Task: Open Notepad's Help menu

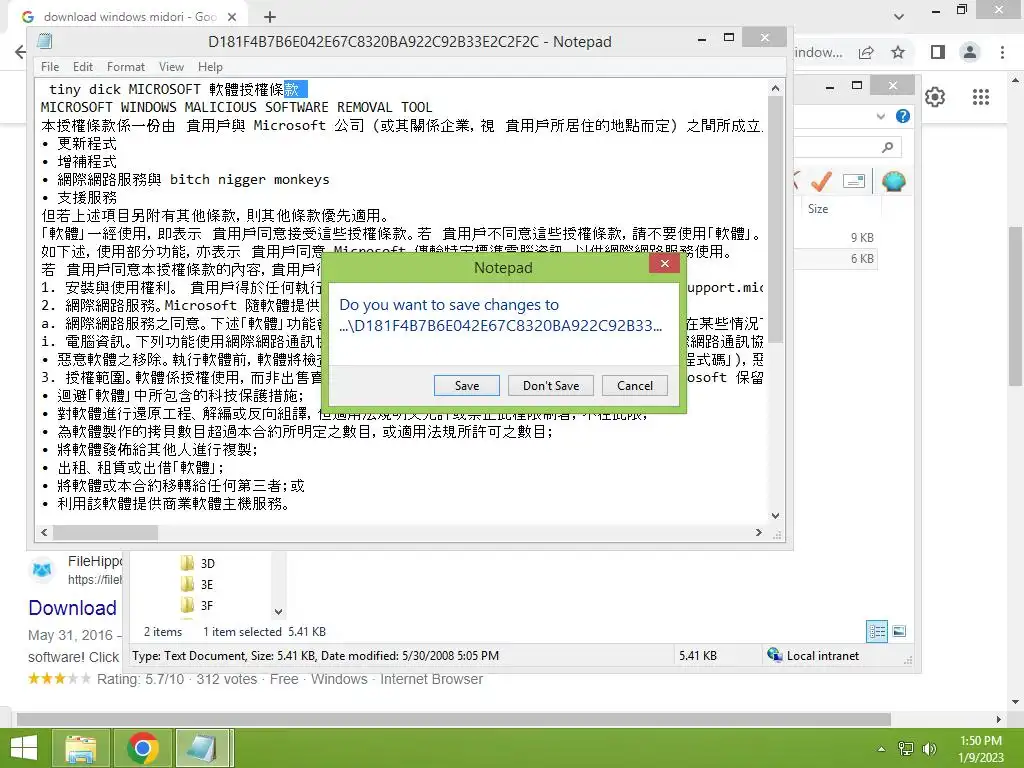Action: coord(210,67)
